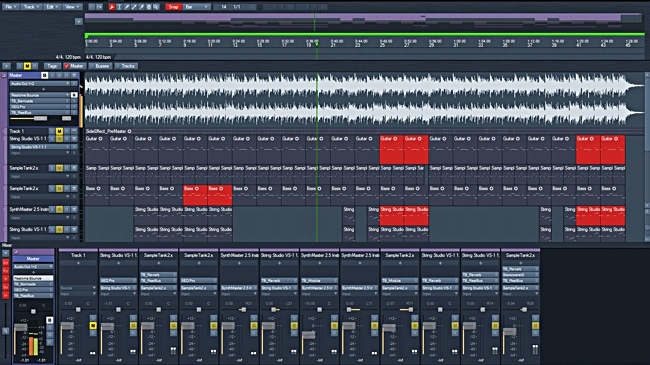The height and width of the screenshot is (365, 650).
Task: Toggle the Snap button
Action: [x=173, y=7]
